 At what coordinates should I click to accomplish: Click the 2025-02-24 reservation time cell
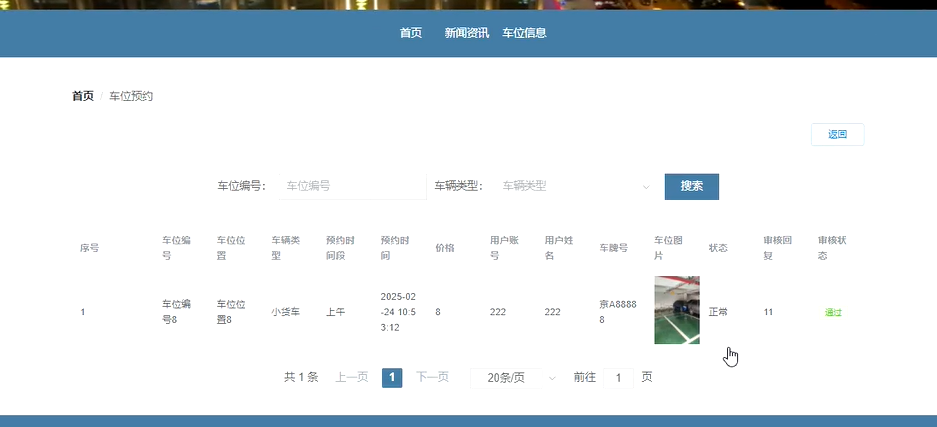tap(399, 312)
